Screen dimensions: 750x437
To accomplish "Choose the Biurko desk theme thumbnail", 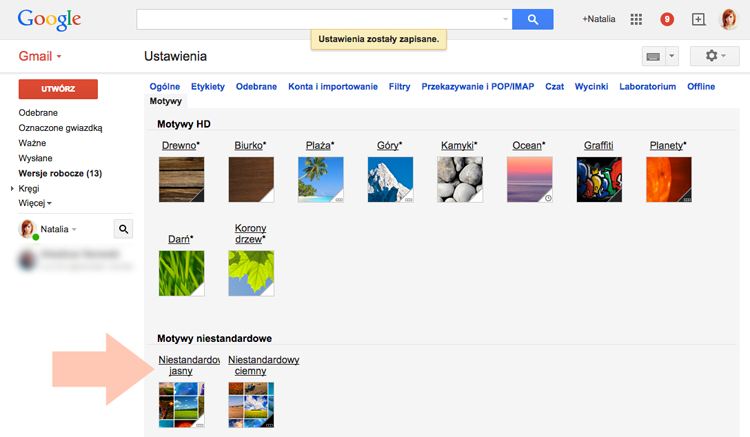I will [x=251, y=179].
